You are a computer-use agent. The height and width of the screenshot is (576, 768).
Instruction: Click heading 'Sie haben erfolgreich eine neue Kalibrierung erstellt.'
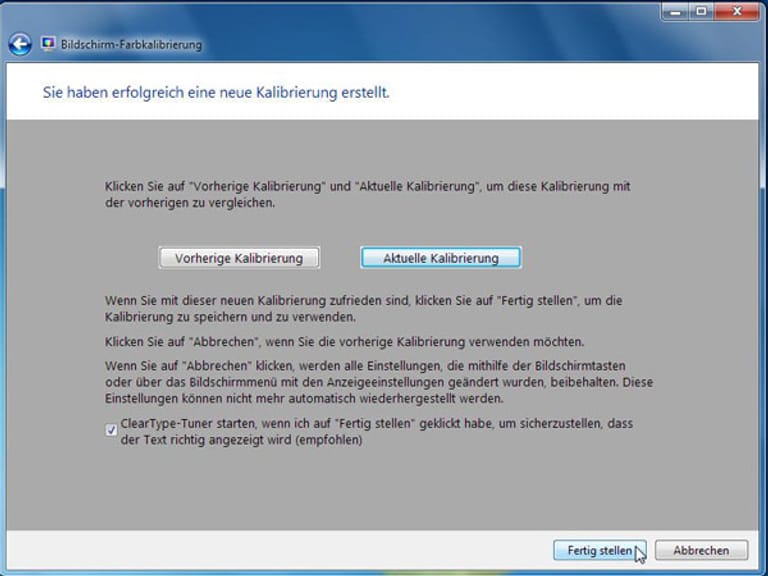(x=216, y=93)
